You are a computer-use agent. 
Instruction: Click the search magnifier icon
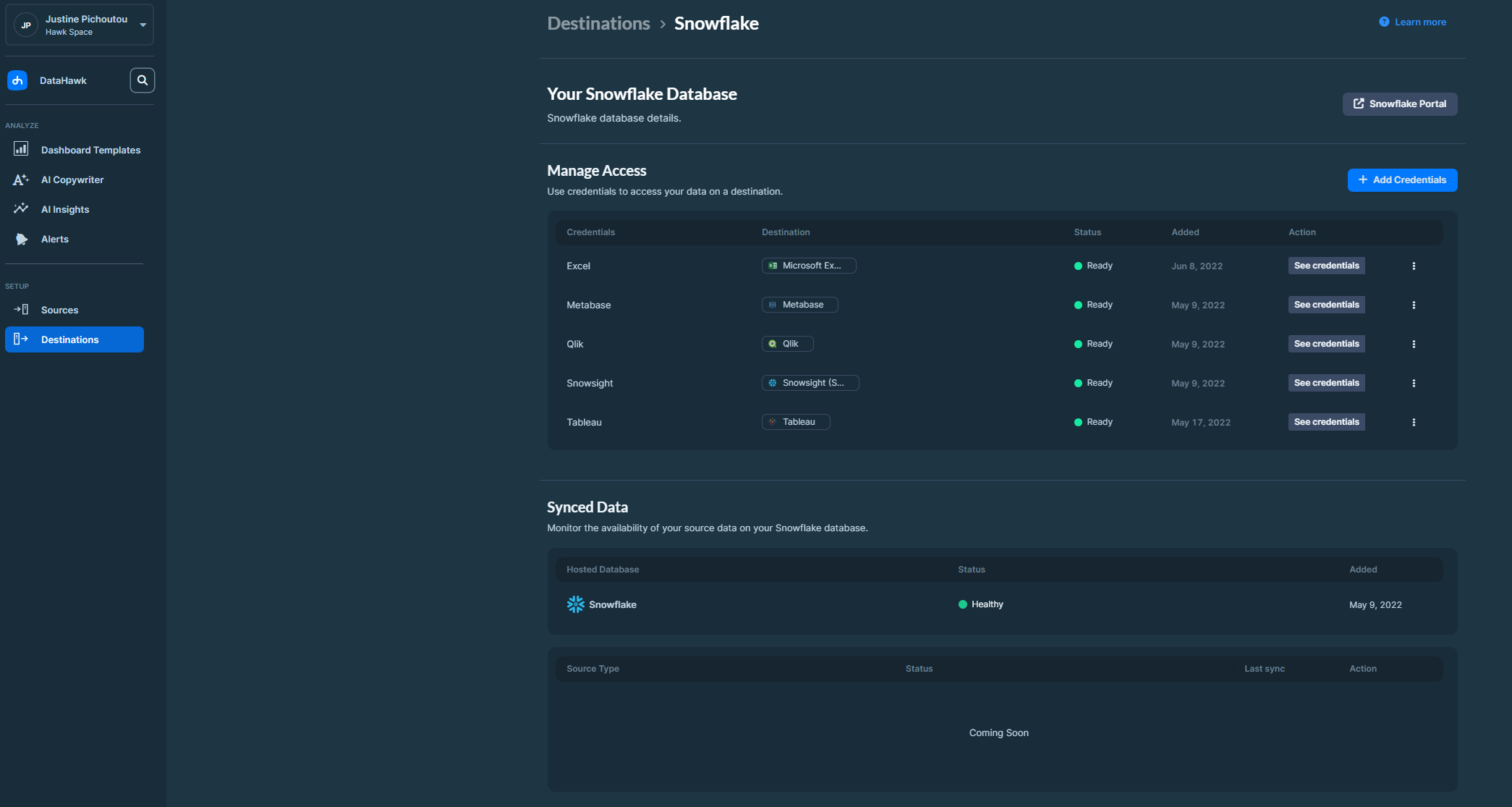[x=143, y=80]
